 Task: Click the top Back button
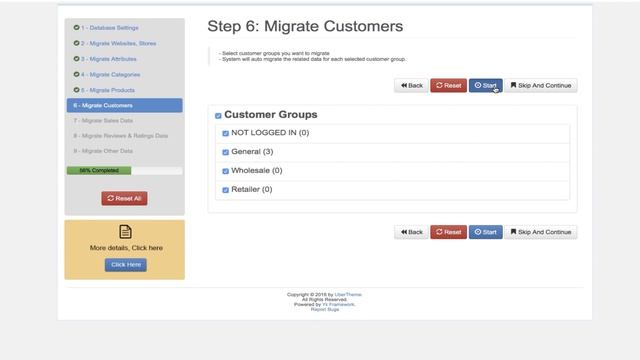point(411,85)
